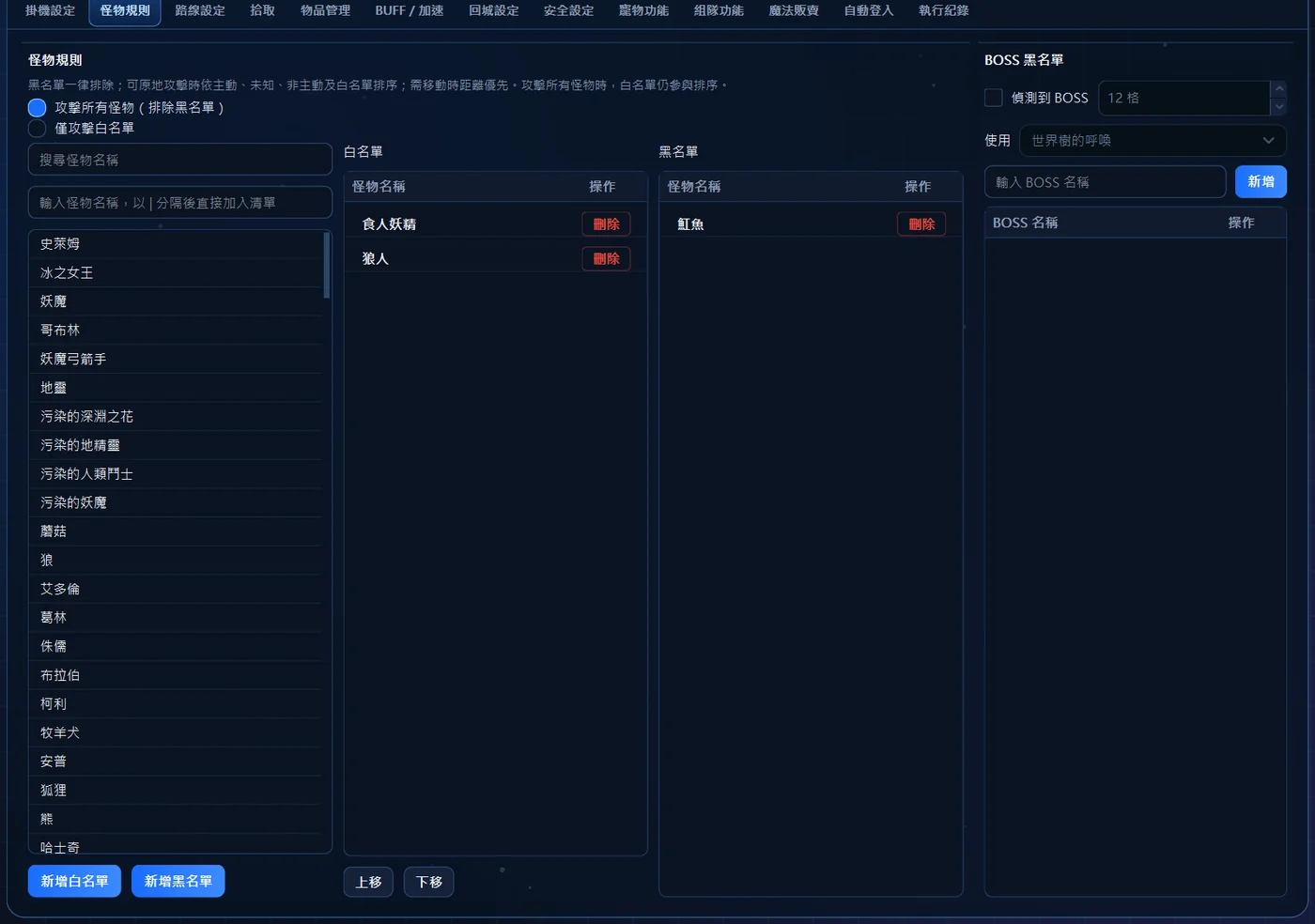Screen dimensions: 1315x924
Task: Select 葛林 in monster list
Action: [176, 618]
